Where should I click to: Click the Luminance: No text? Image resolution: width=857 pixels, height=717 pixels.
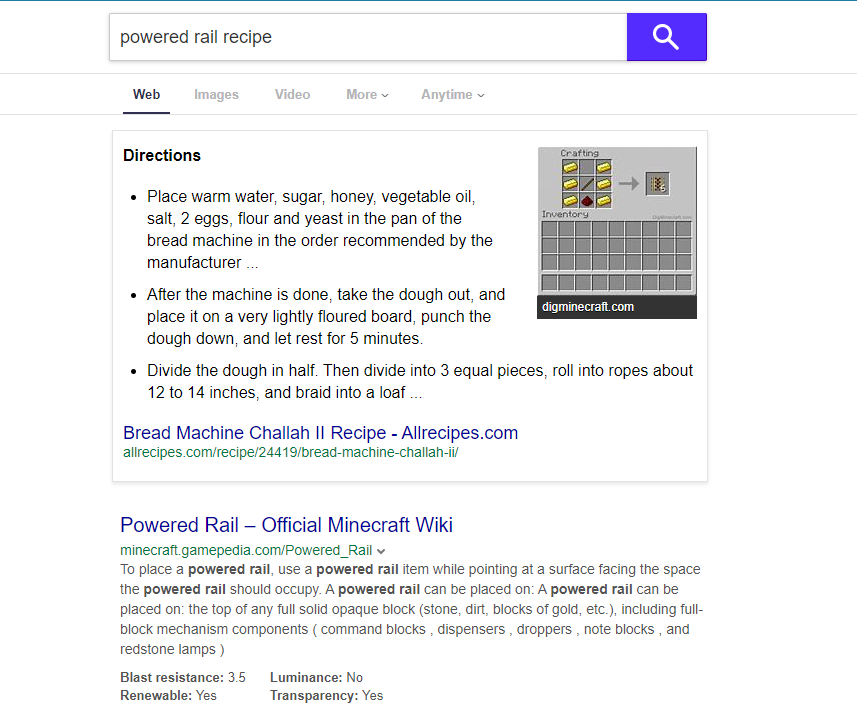point(316,678)
